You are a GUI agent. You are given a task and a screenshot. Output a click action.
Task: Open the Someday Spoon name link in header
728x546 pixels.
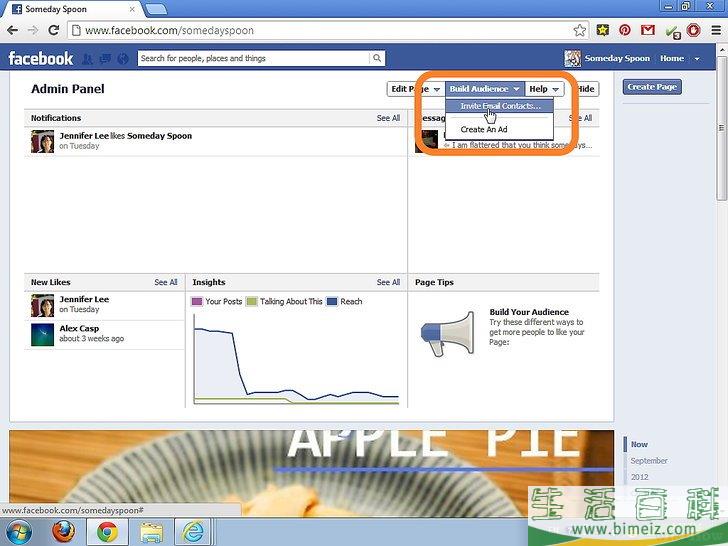pos(617,58)
